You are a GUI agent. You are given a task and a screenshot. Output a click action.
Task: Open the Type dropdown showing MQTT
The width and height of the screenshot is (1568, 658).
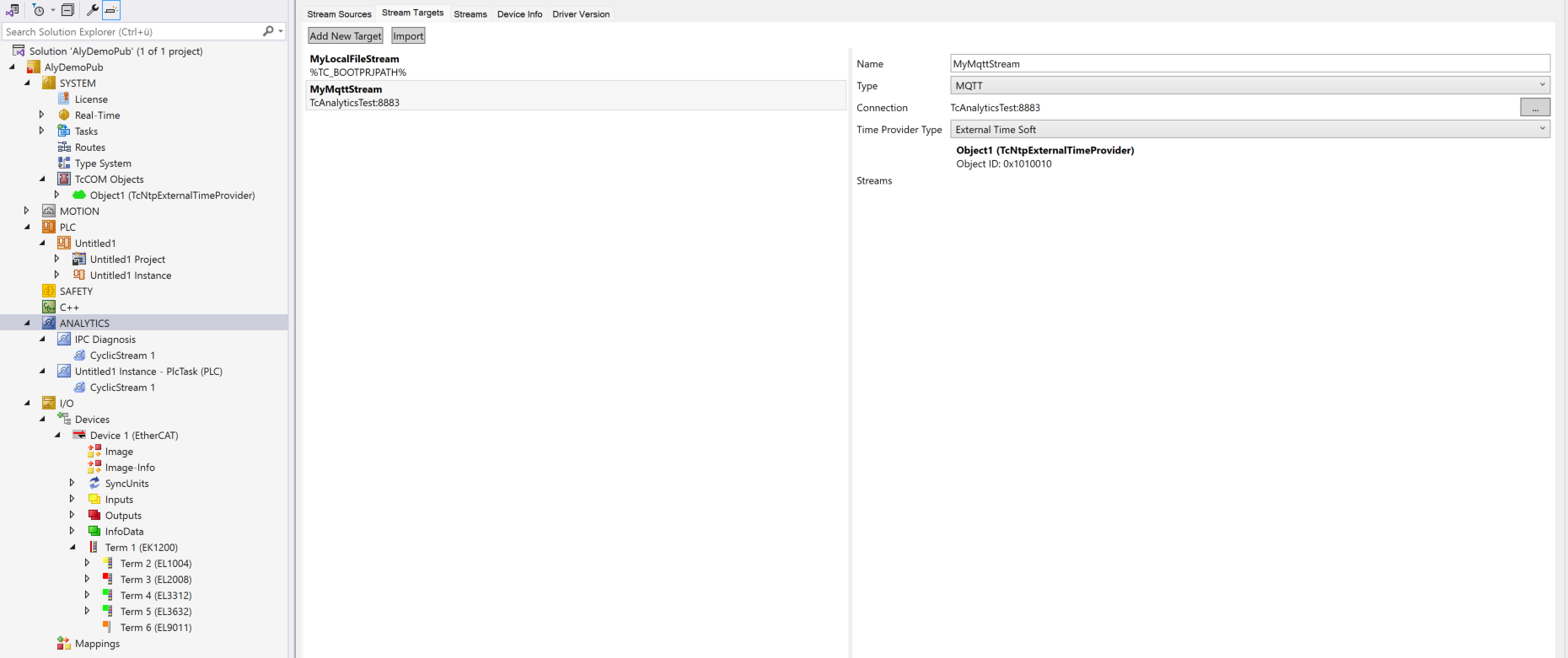[1249, 86]
